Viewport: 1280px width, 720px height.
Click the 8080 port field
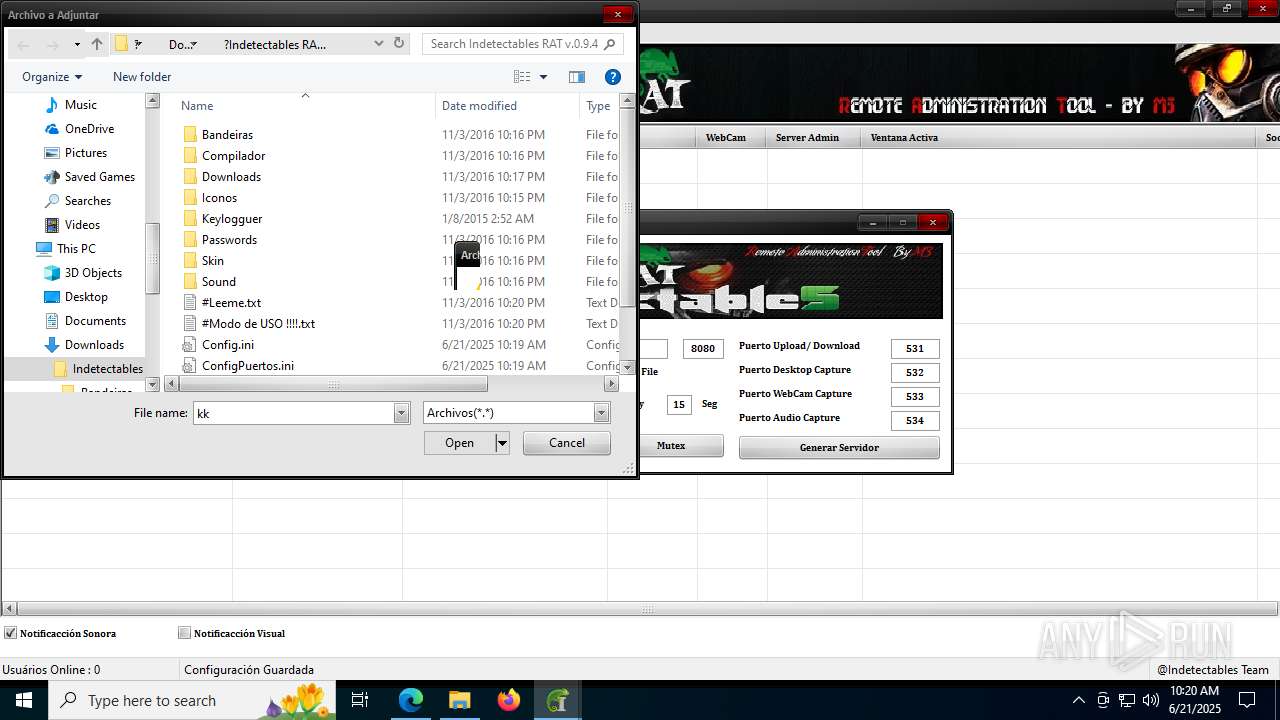coord(703,349)
